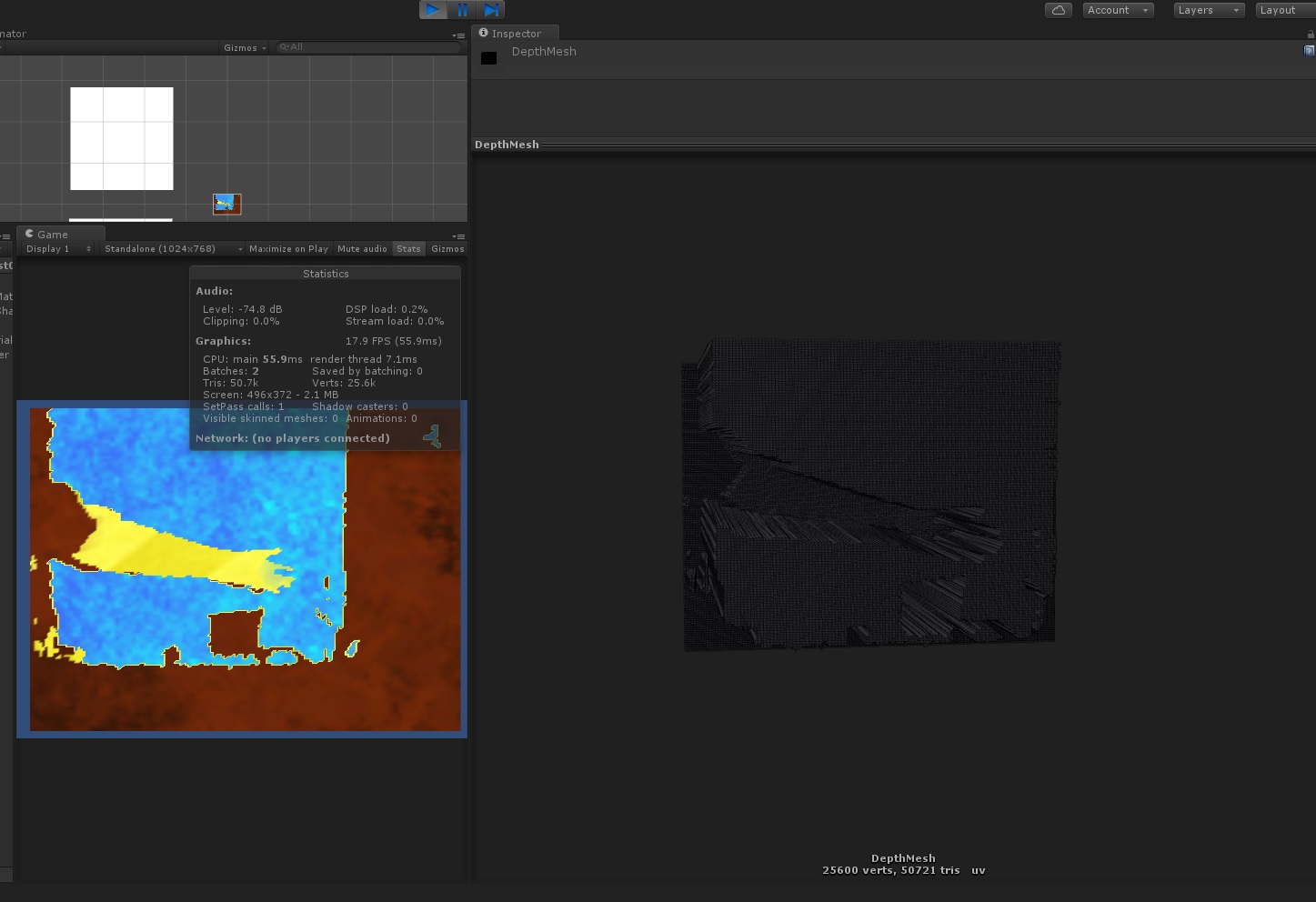1316x902 pixels.
Task: Select the small colored thumbnail node
Action: pyautogui.click(x=227, y=204)
